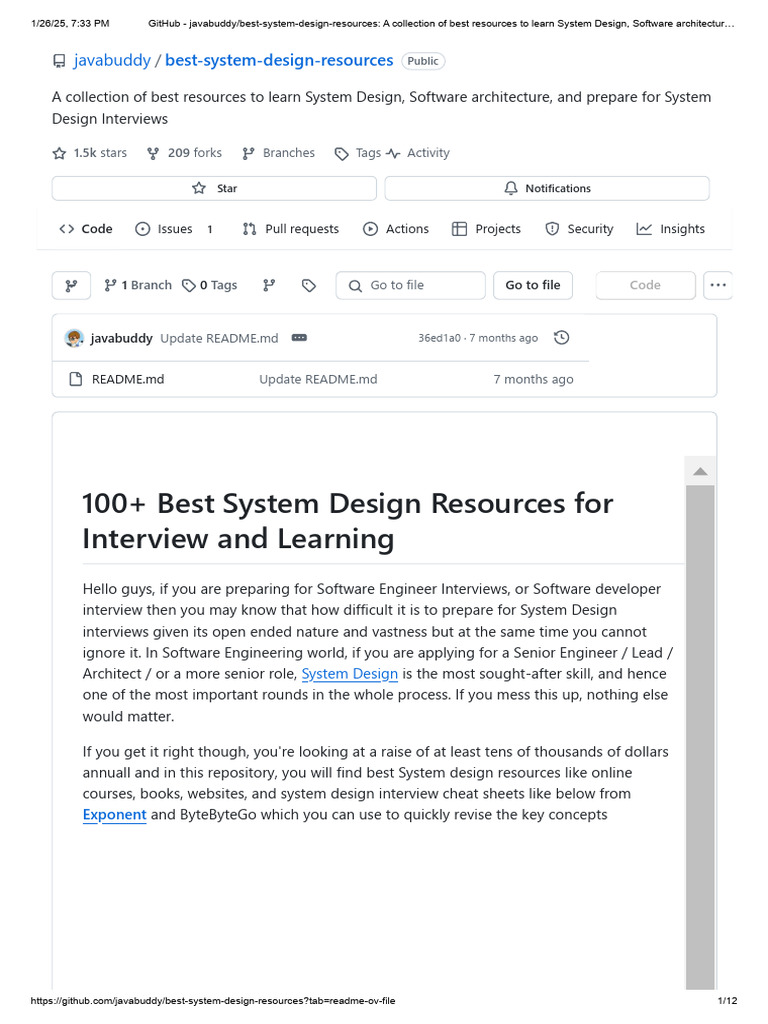
Task: Open the three-dot more options menu
Action: coord(718,285)
